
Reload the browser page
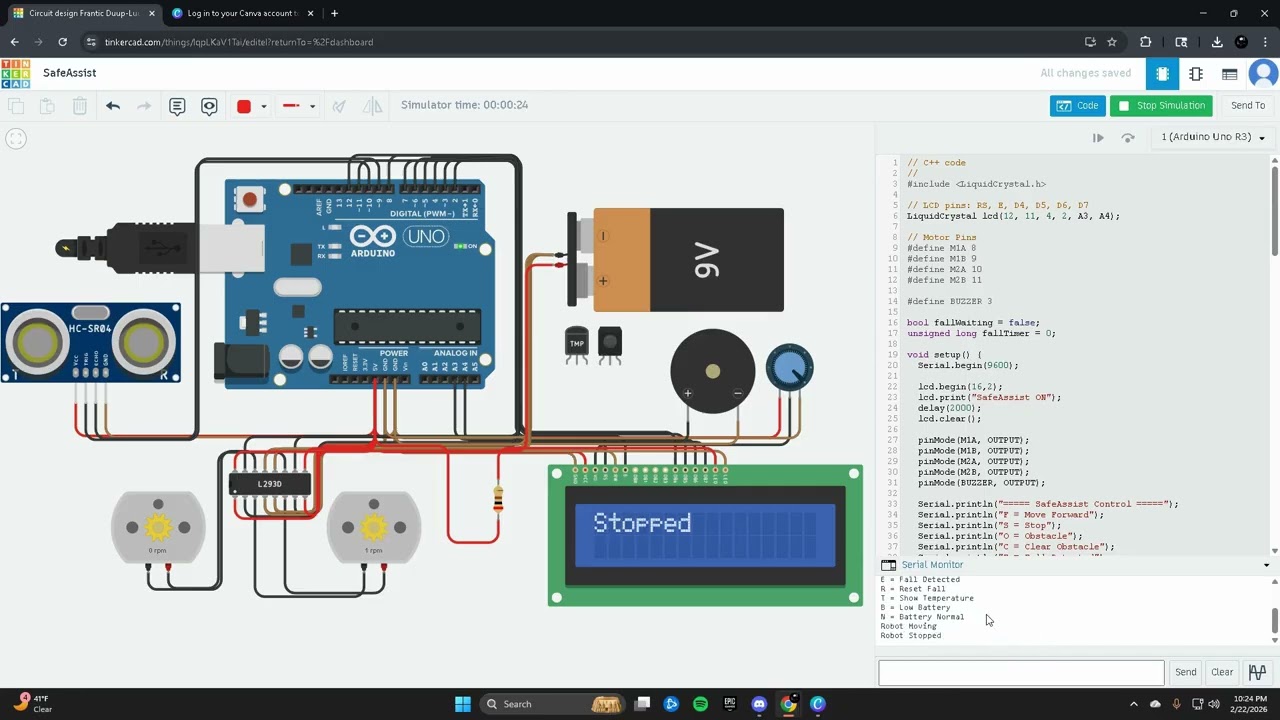(x=62, y=42)
